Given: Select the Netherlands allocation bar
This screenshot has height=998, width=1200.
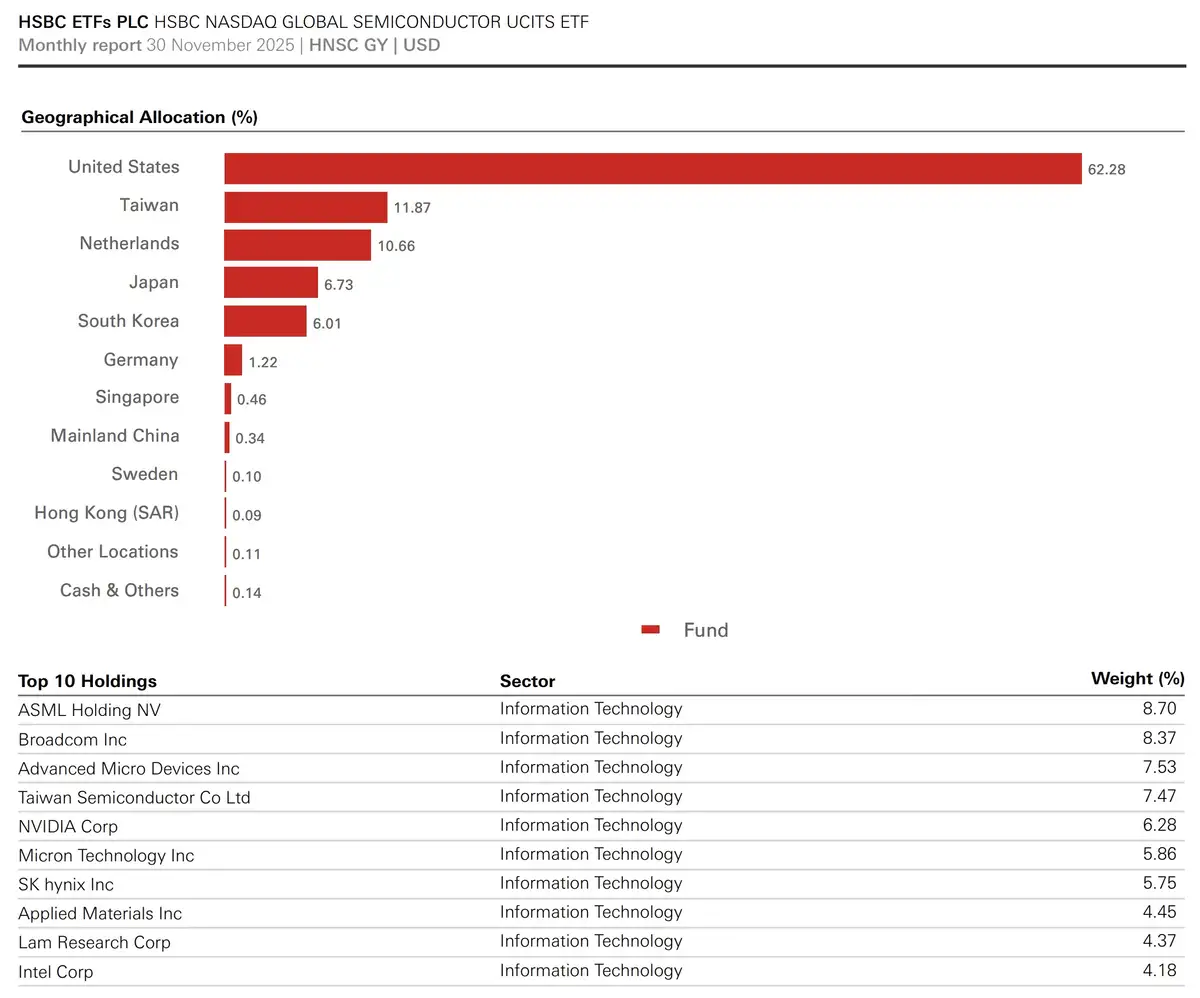Looking at the screenshot, I should (297, 245).
